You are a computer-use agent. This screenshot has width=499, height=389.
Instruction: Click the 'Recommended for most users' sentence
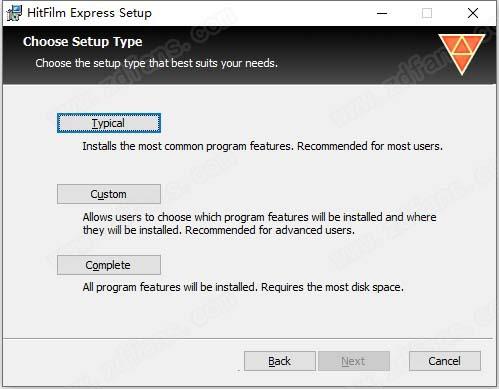[370, 146]
